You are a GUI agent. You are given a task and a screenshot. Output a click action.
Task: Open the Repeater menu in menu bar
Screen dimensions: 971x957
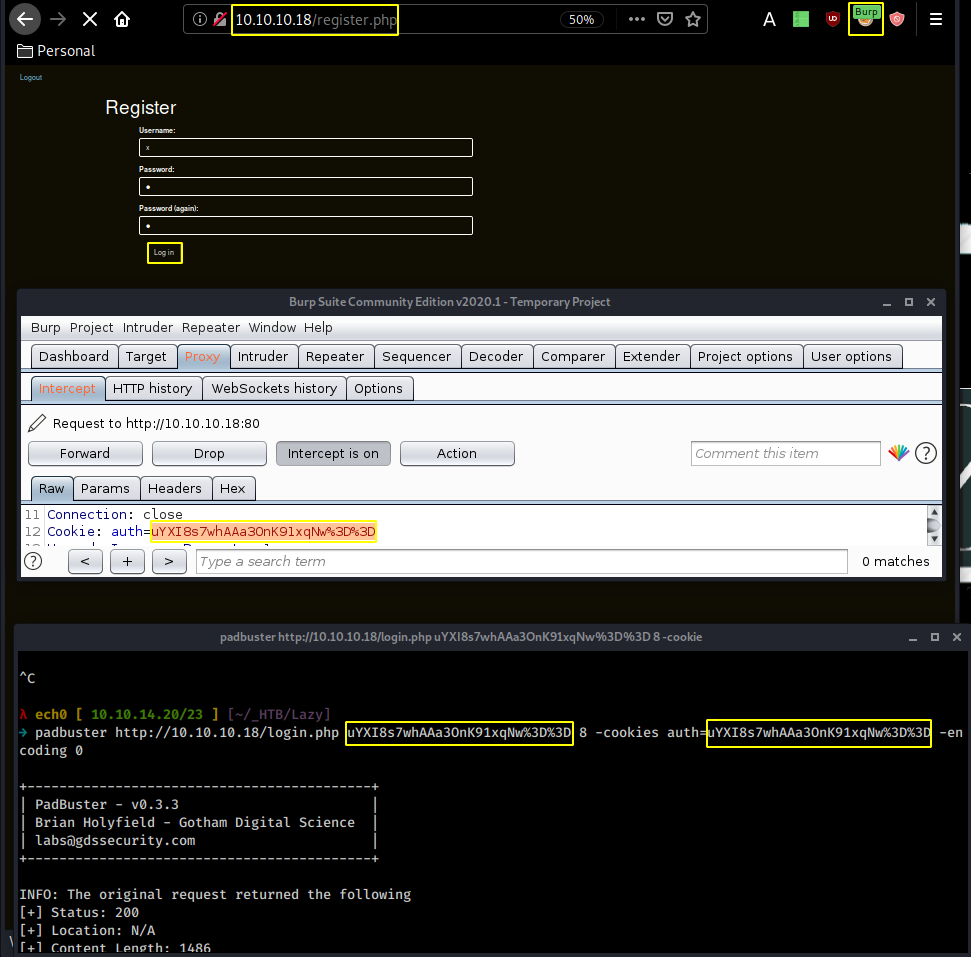pos(211,327)
